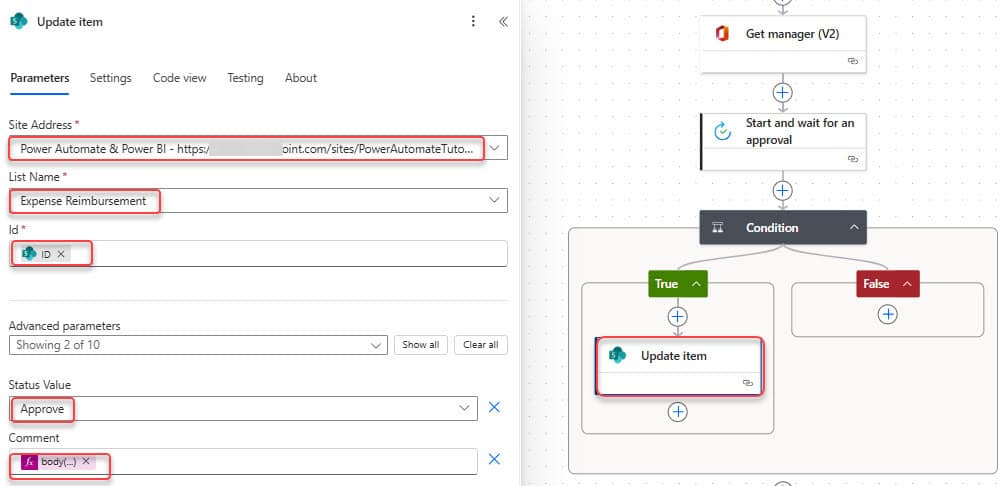Click SharePoint icon inside ID token

point(29,254)
